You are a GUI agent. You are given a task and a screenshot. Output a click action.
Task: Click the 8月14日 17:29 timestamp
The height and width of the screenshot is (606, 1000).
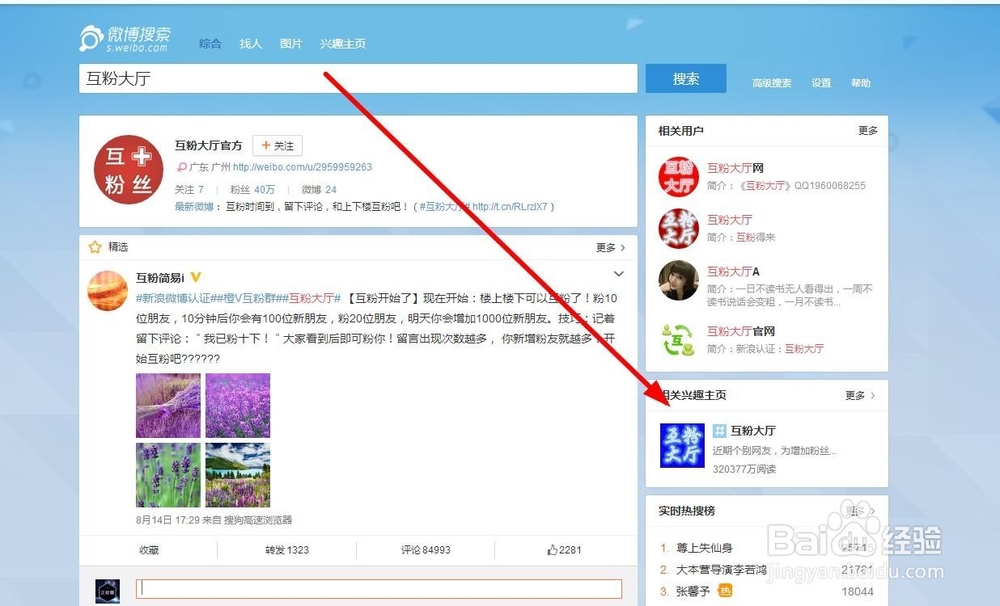[168, 520]
